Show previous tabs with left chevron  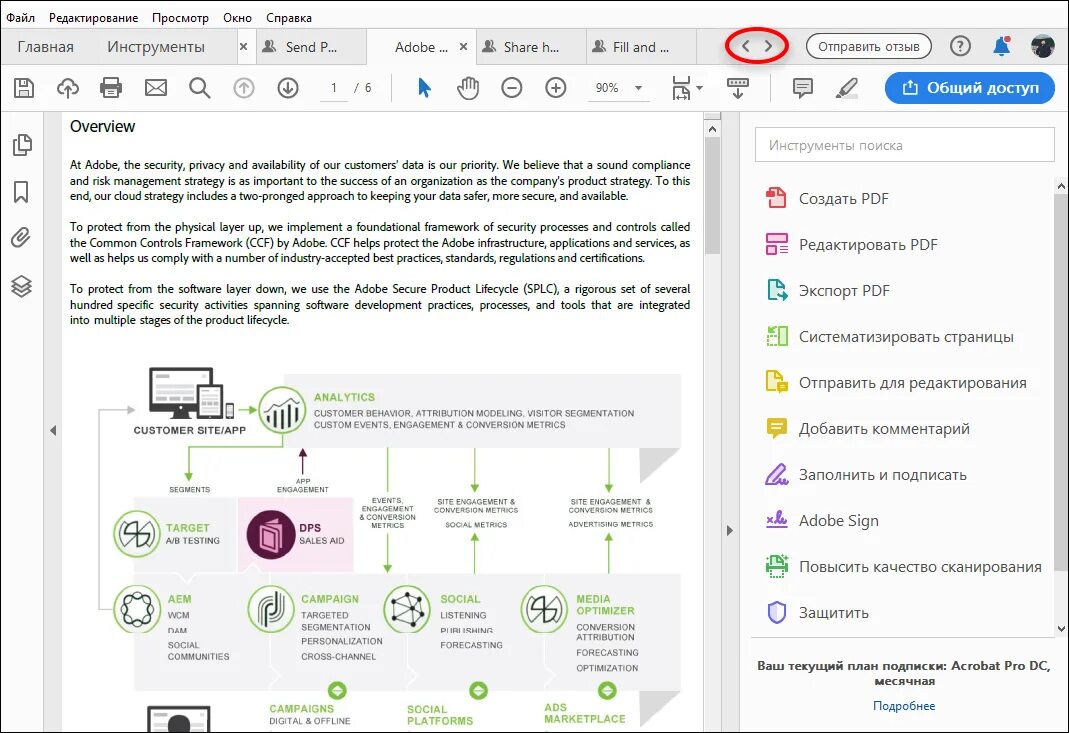tap(745, 46)
